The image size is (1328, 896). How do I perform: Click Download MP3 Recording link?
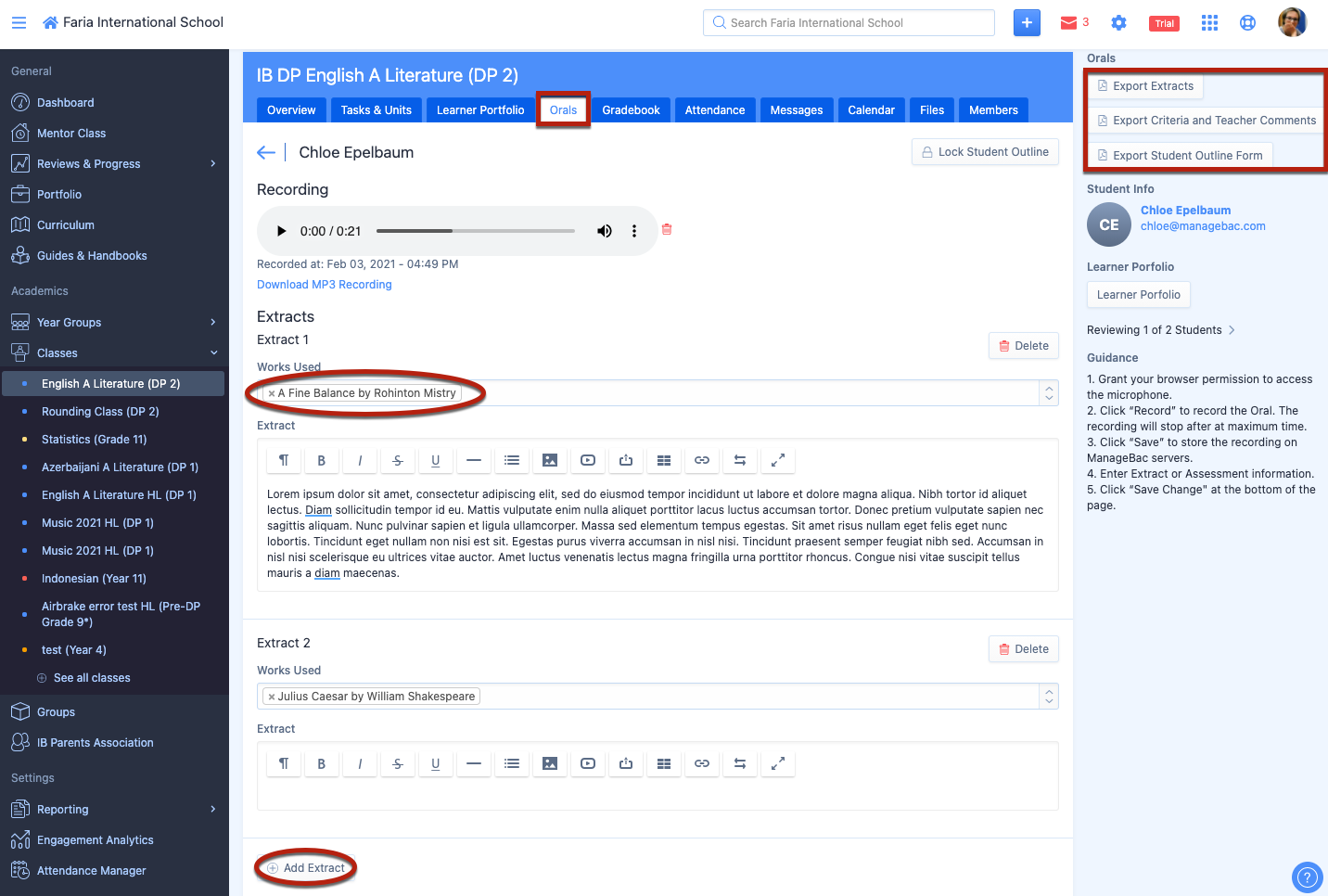(324, 285)
